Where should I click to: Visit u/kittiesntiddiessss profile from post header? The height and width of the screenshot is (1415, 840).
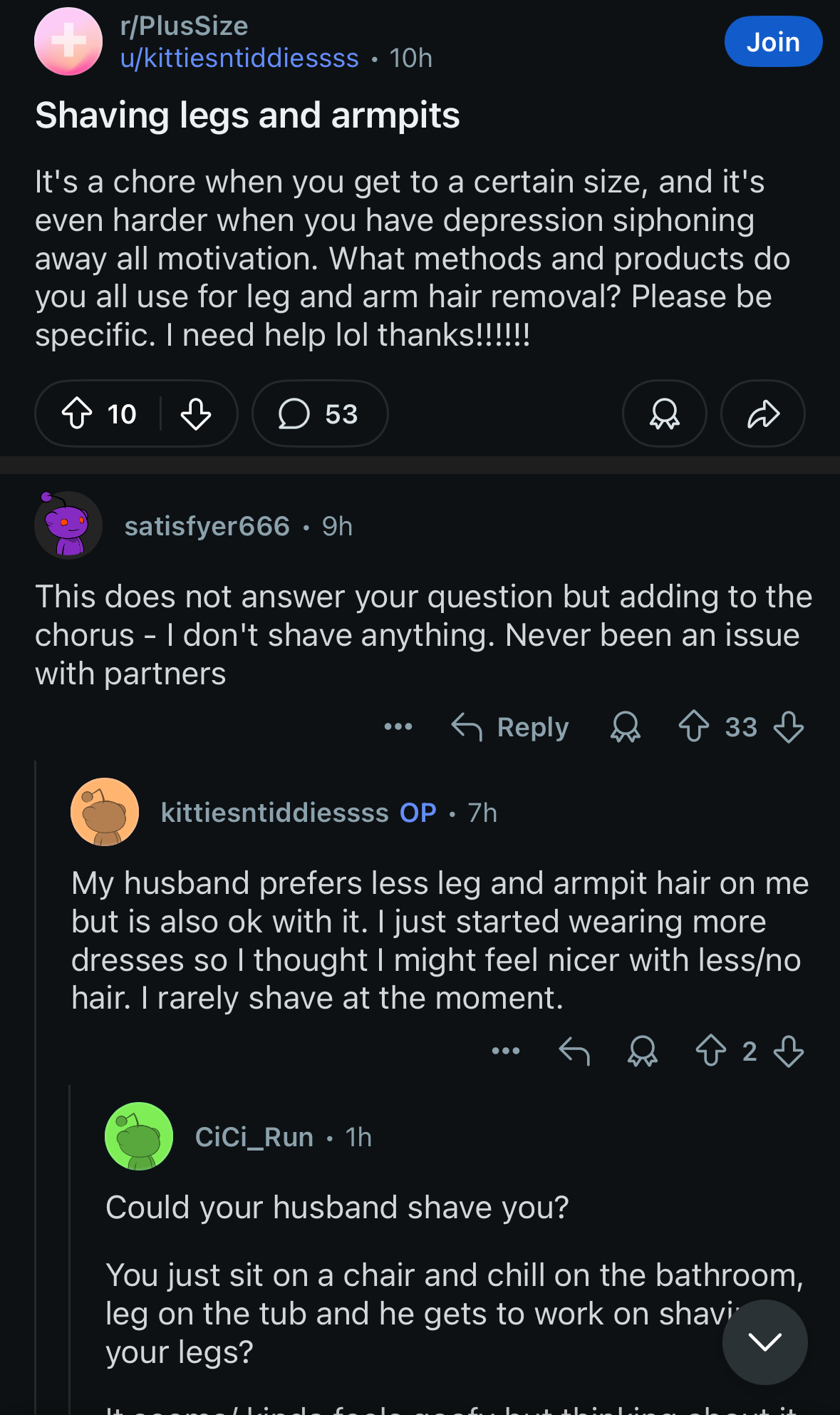(x=239, y=58)
